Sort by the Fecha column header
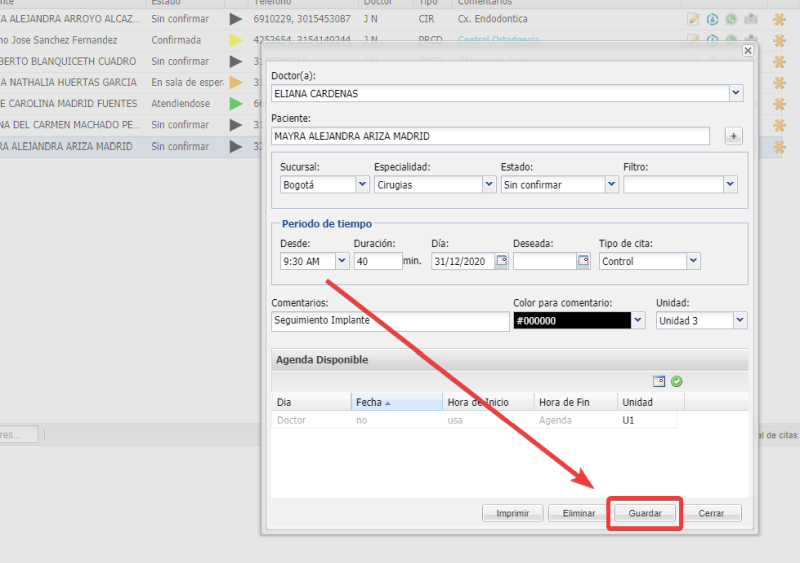This screenshot has width=800, height=563. click(396, 402)
